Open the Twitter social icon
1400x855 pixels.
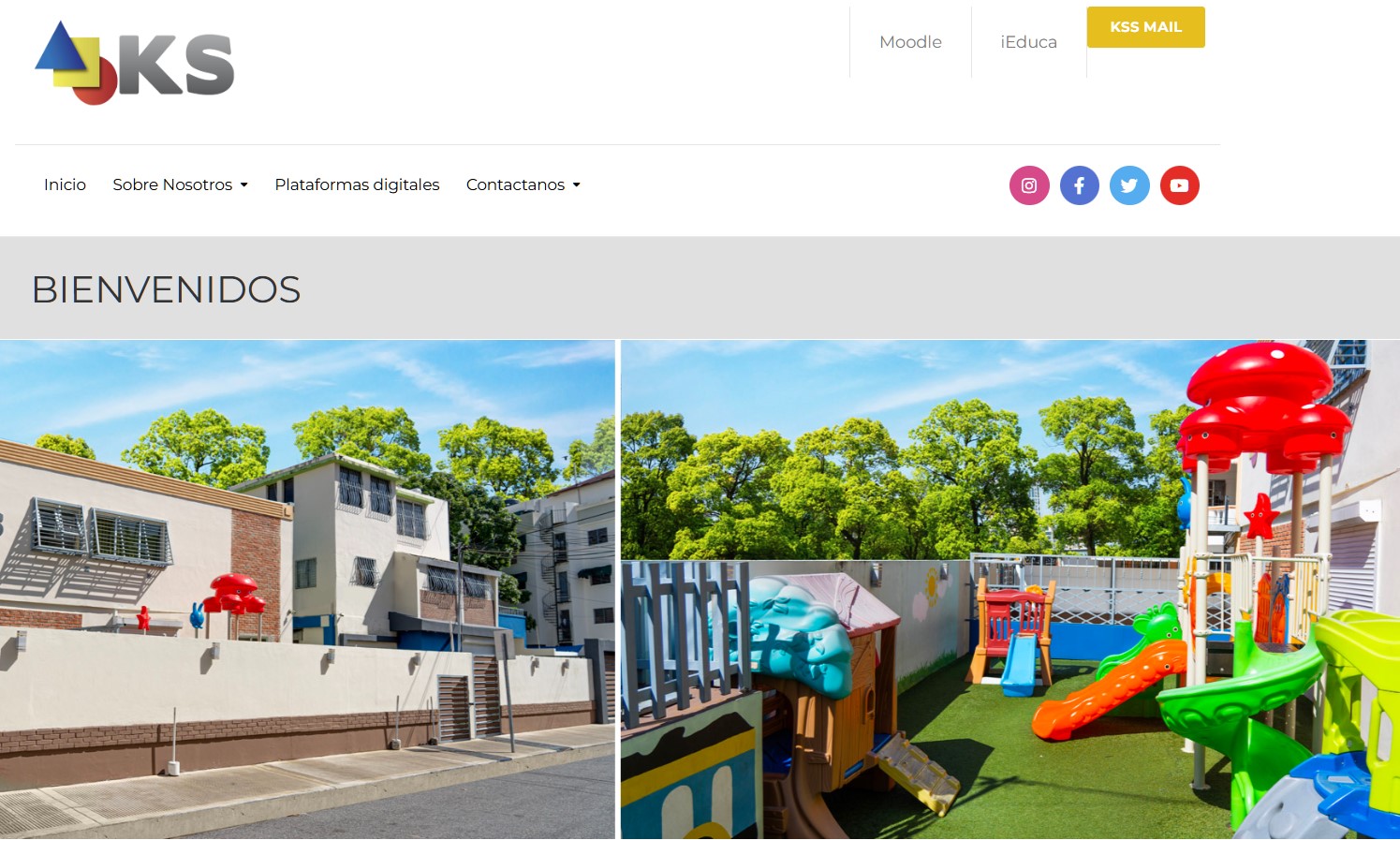pos(1129,185)
